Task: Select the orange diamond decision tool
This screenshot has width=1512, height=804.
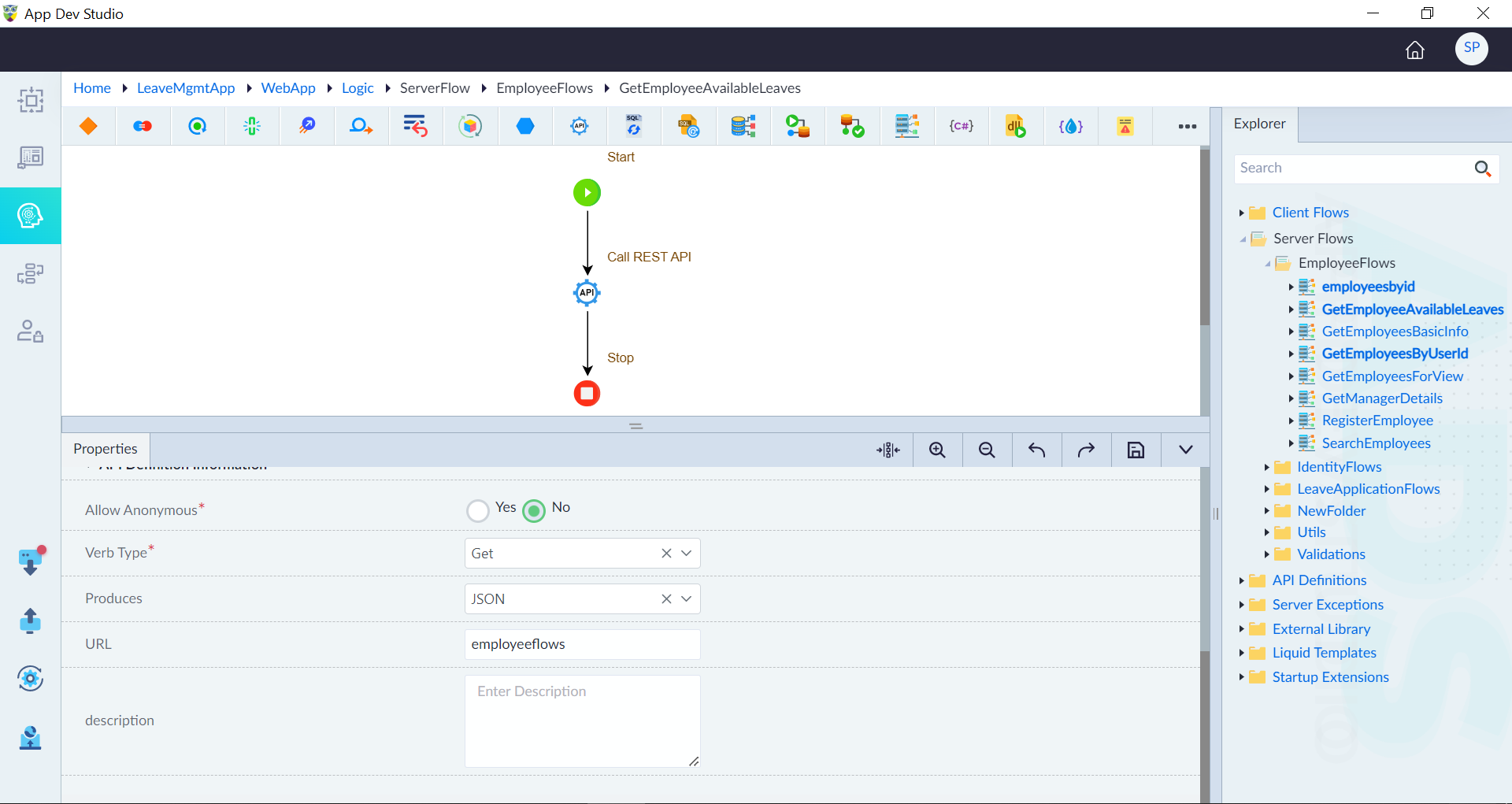Action: pos(88,126)
